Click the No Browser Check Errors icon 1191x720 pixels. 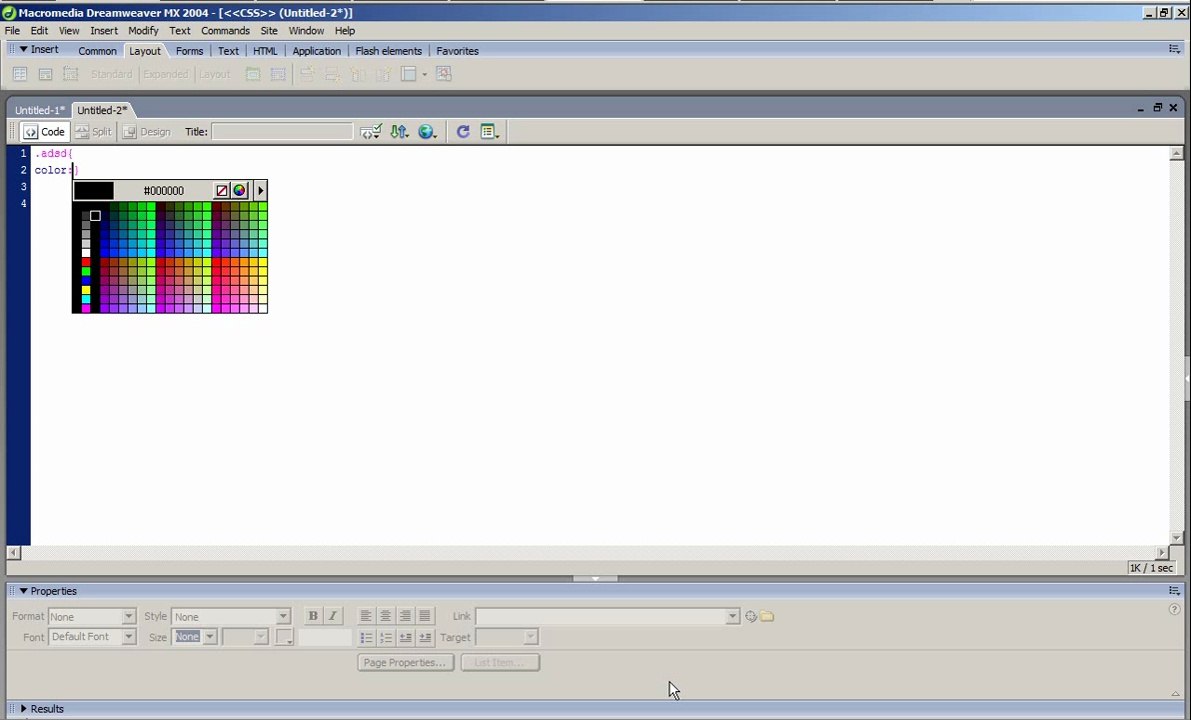[x=371, y=131]
